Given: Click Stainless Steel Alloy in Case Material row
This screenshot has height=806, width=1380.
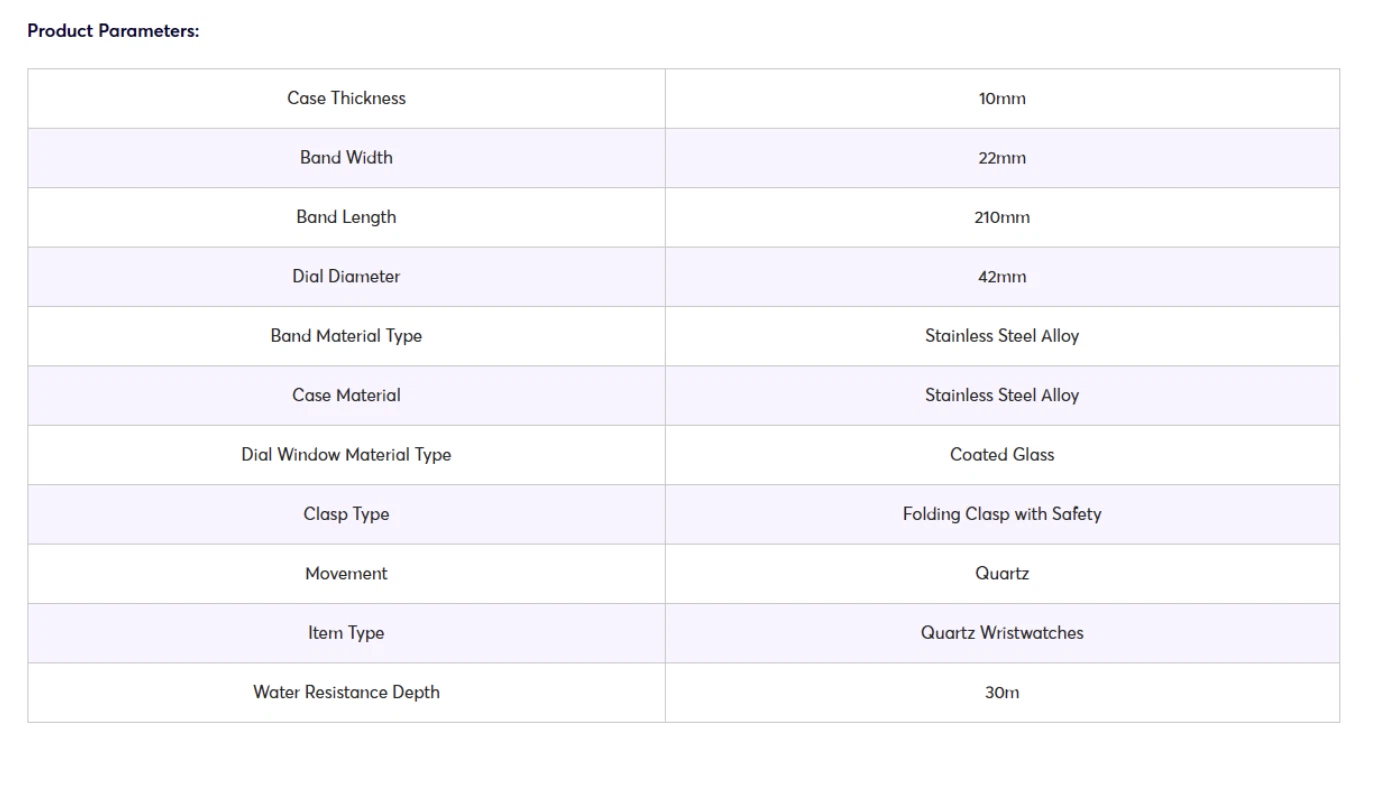Looking at the screenshot, I should point(1002,395).
